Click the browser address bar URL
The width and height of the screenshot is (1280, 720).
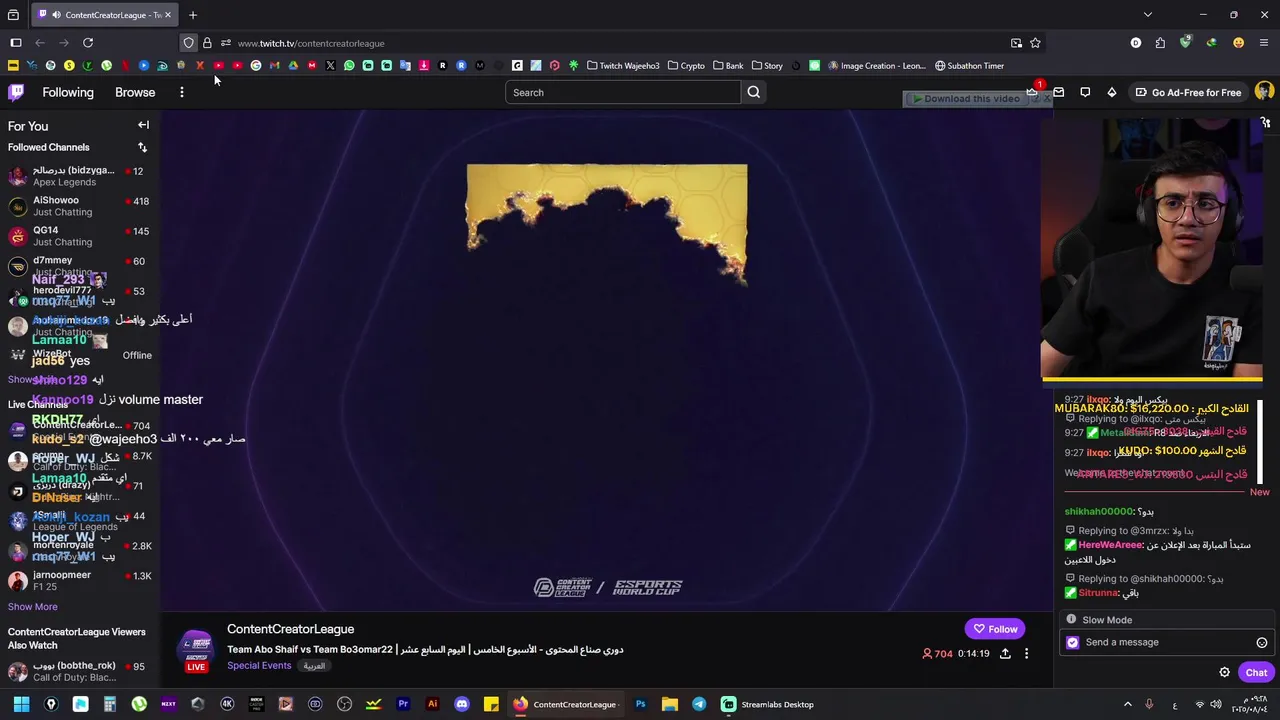point(311,43)
